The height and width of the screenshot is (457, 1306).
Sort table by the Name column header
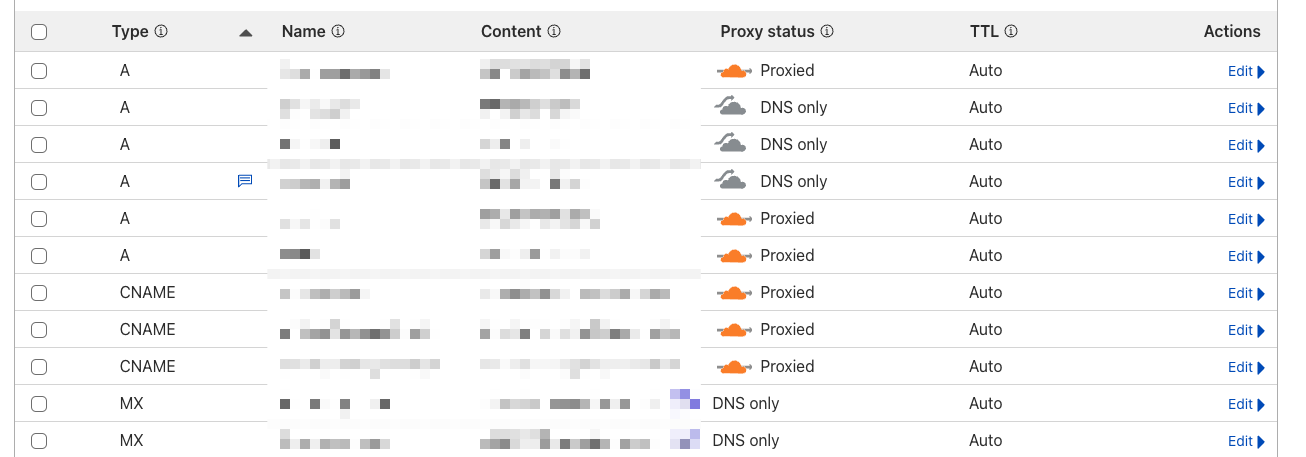click(x=304, y=32)
